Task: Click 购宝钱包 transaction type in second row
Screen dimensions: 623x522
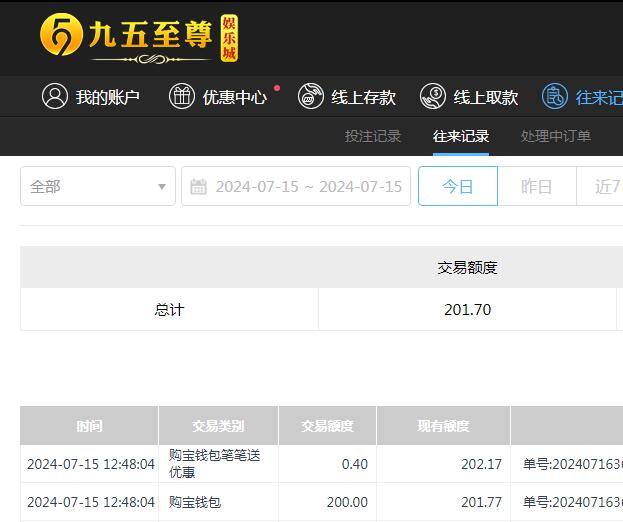Action: click(x=195, y=502)
